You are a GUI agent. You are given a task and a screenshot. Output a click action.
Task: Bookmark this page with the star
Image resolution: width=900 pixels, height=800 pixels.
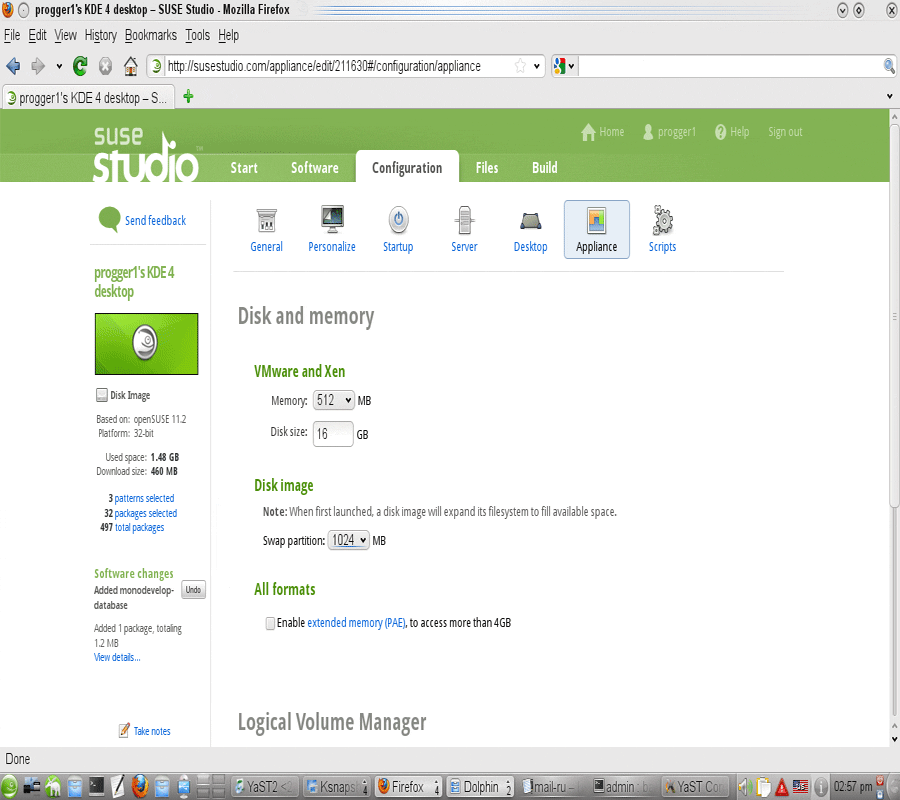pyautogui.click(x=520, y=66)
